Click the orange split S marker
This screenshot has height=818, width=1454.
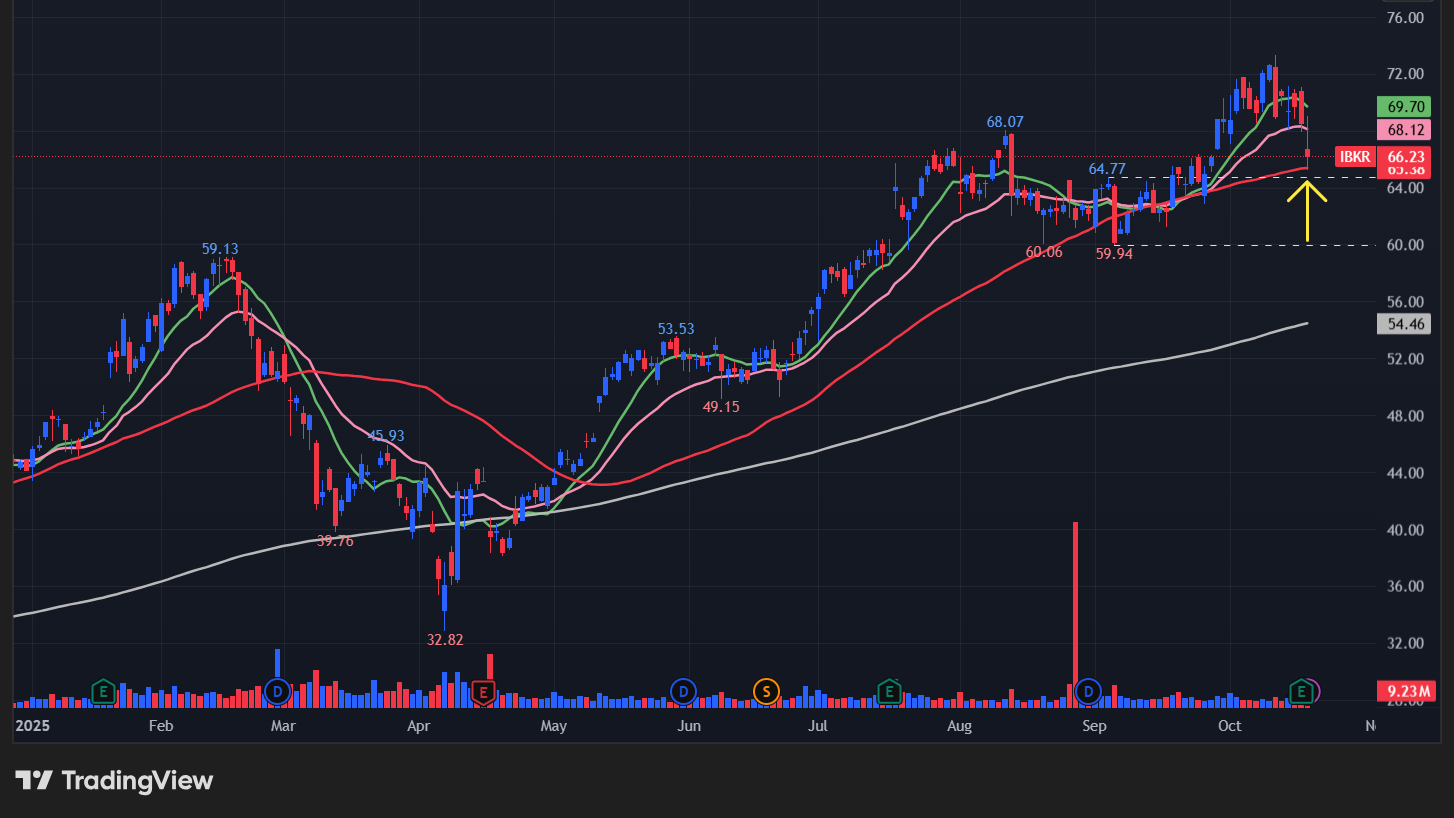(x=766, y=691)
